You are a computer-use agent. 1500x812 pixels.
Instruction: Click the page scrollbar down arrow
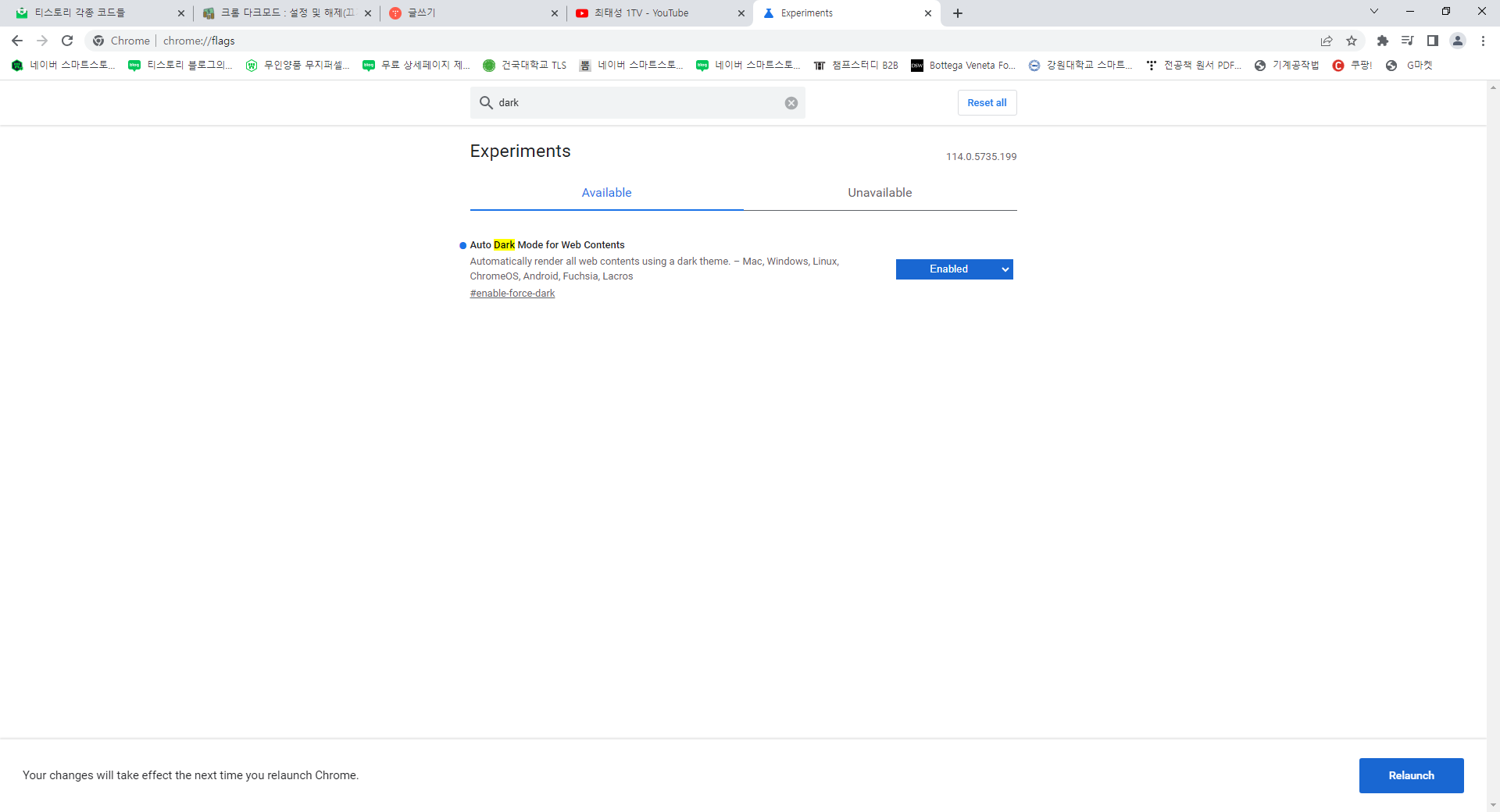pos(1493,805)
